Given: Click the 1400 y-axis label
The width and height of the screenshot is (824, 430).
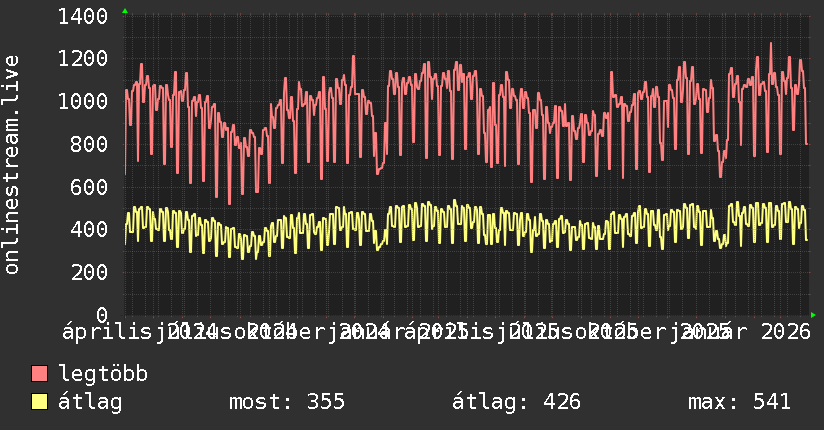Looking at the screenshot, I should (x=83, y=17).
